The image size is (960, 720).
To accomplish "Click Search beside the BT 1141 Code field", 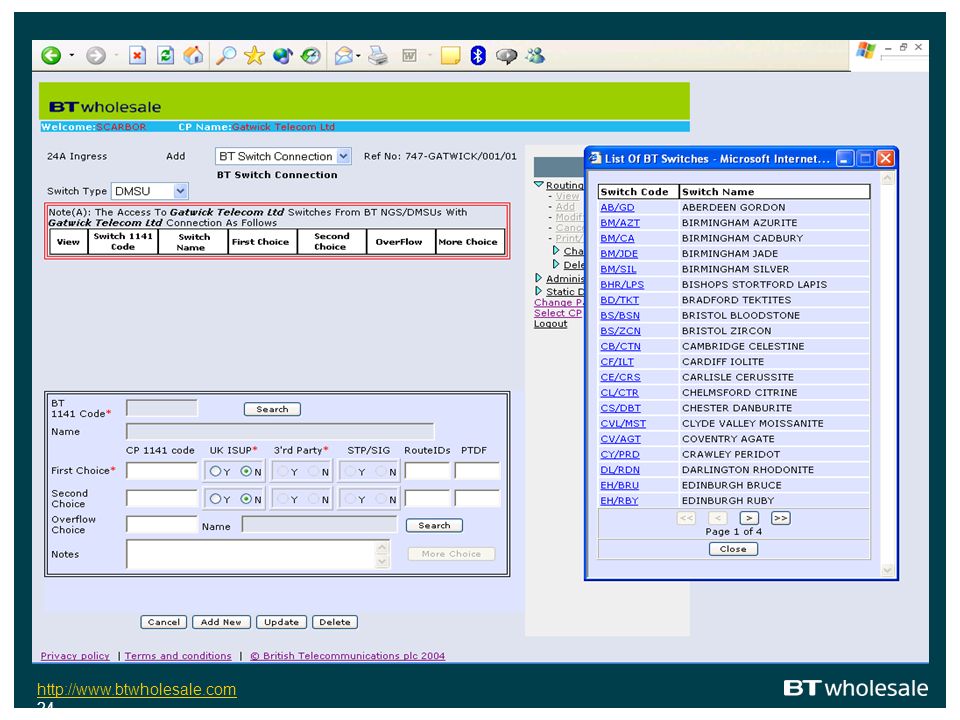I will tap(272, 409).
